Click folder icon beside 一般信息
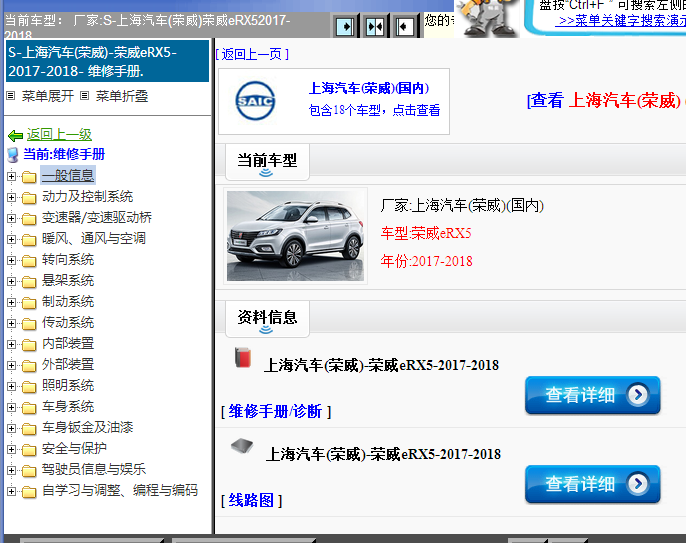The image size is (686, 543). (29, 177)
